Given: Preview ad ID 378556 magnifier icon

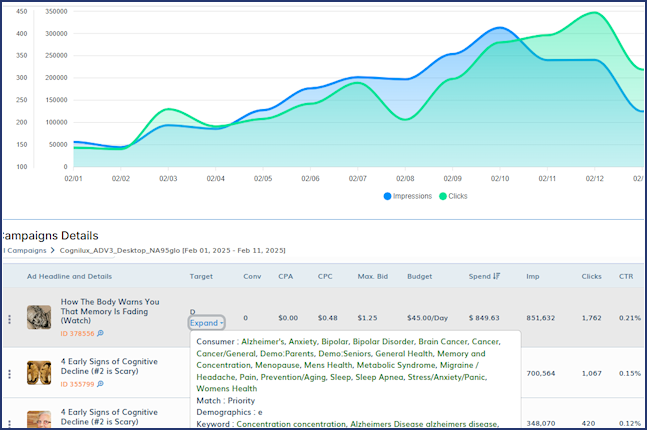Looking at the screenshot, I should (100, 333).
